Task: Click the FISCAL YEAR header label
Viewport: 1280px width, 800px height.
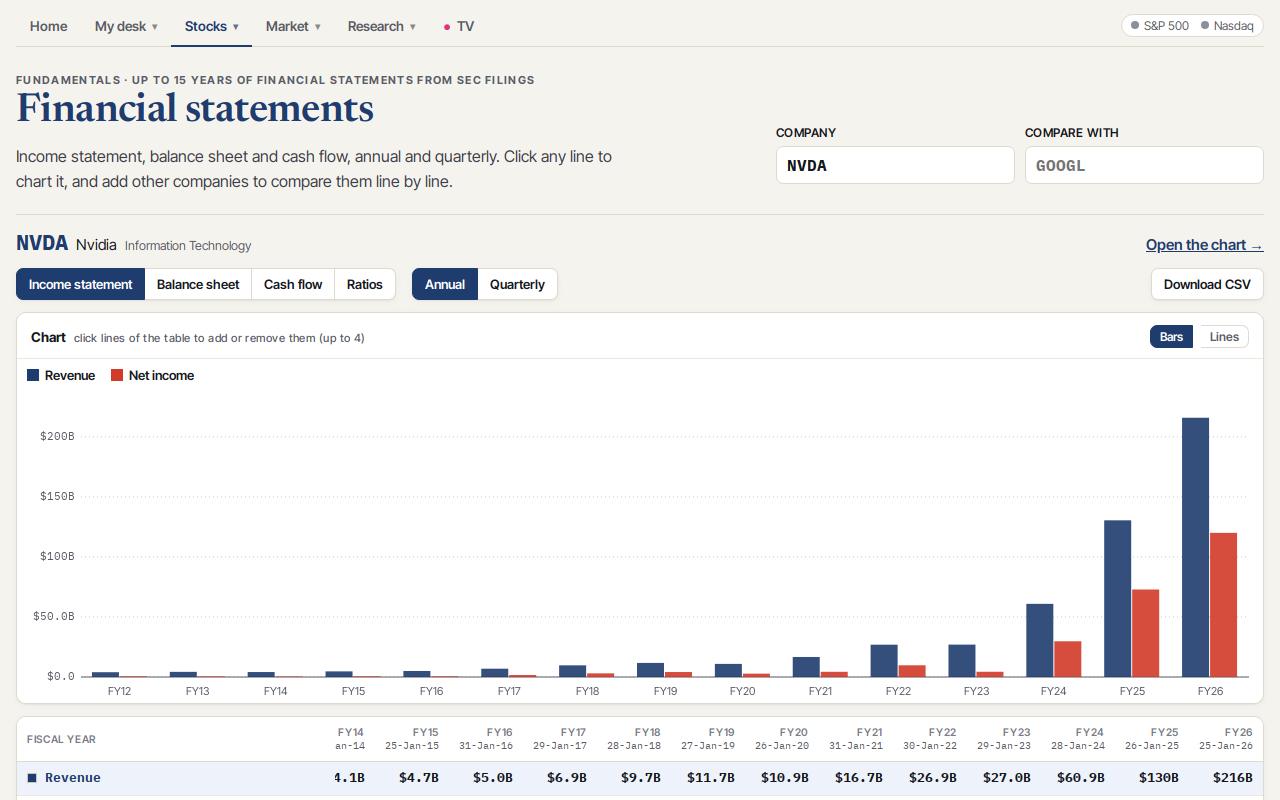Action: point(61,740)
